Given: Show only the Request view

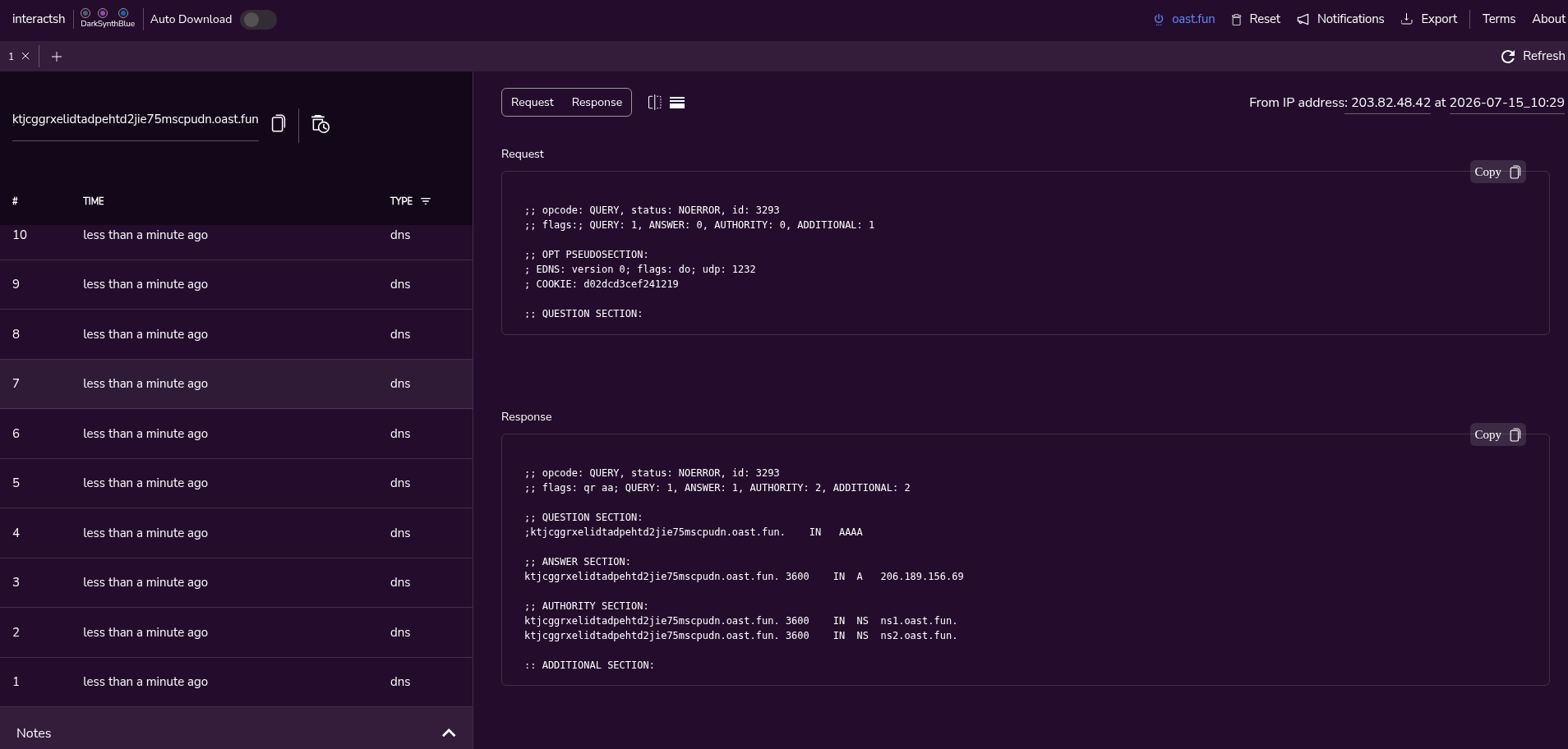Looking at the screenshot, I should [x=533, y=102].
